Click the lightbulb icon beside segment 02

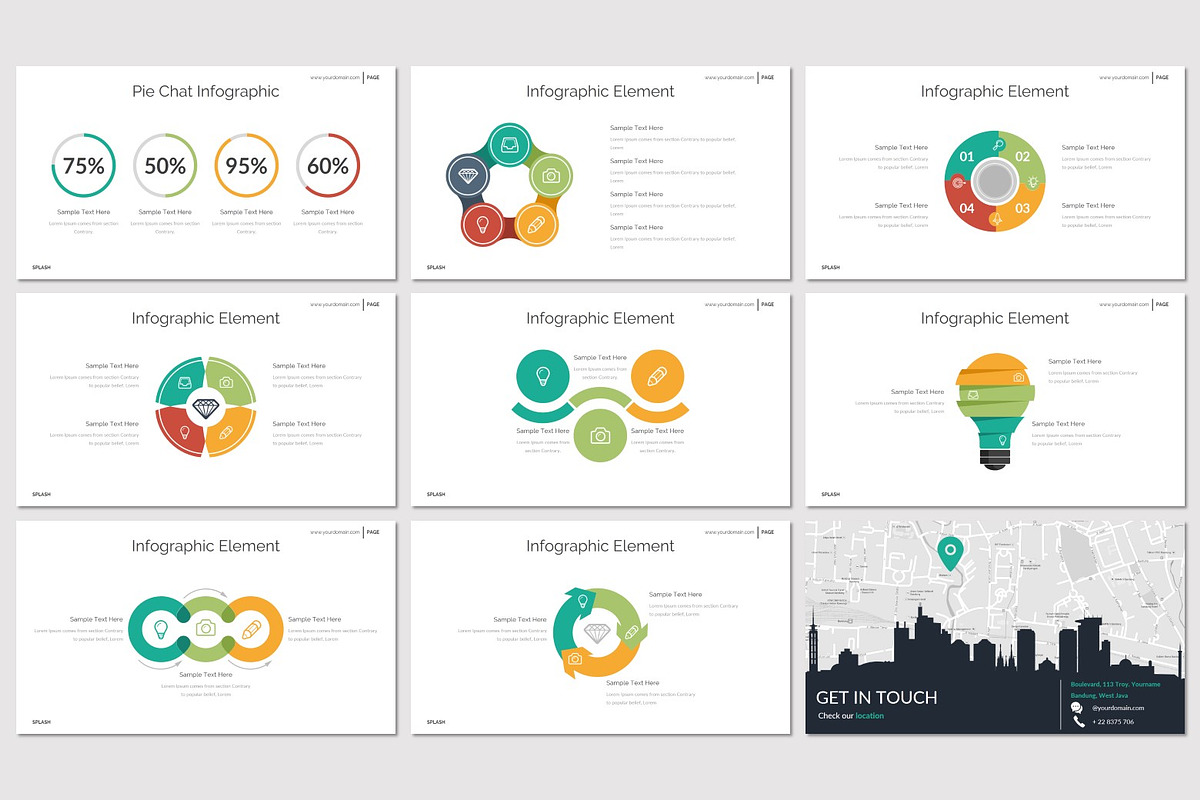pos(1032,181)
